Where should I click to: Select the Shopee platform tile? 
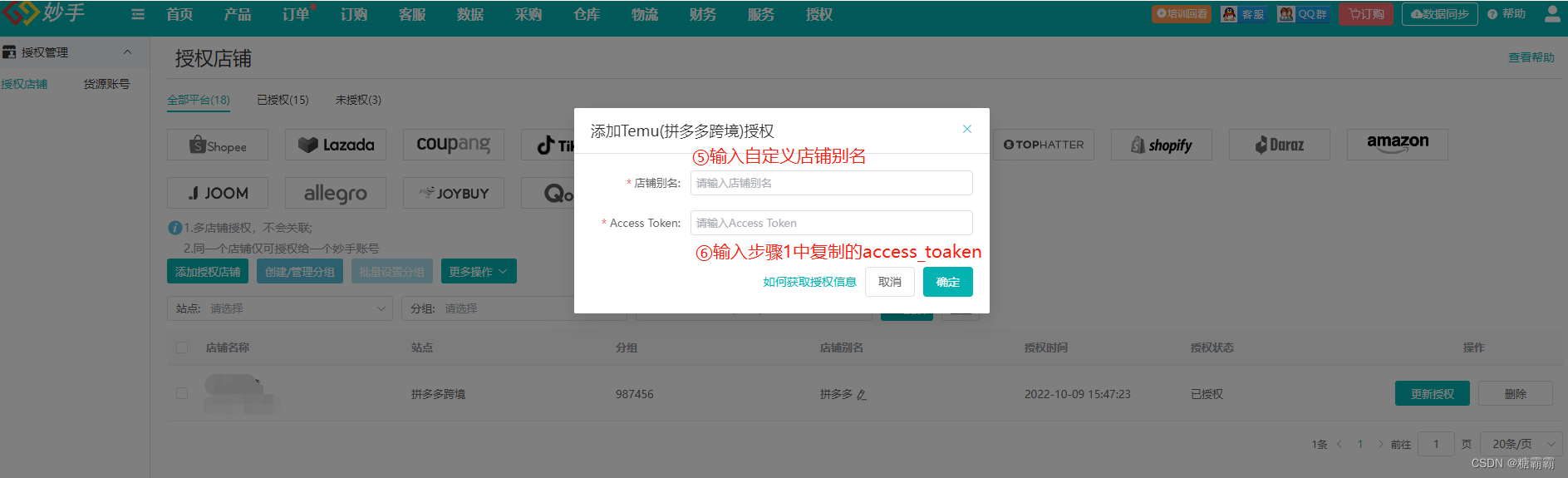point(218,145)
